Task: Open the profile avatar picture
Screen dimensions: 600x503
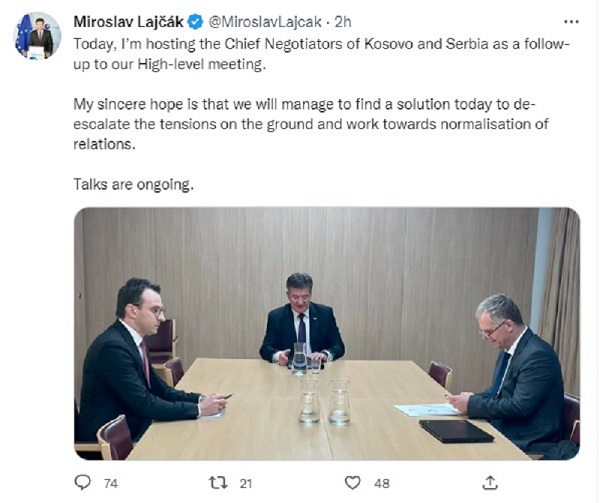Action: [37, 36]
